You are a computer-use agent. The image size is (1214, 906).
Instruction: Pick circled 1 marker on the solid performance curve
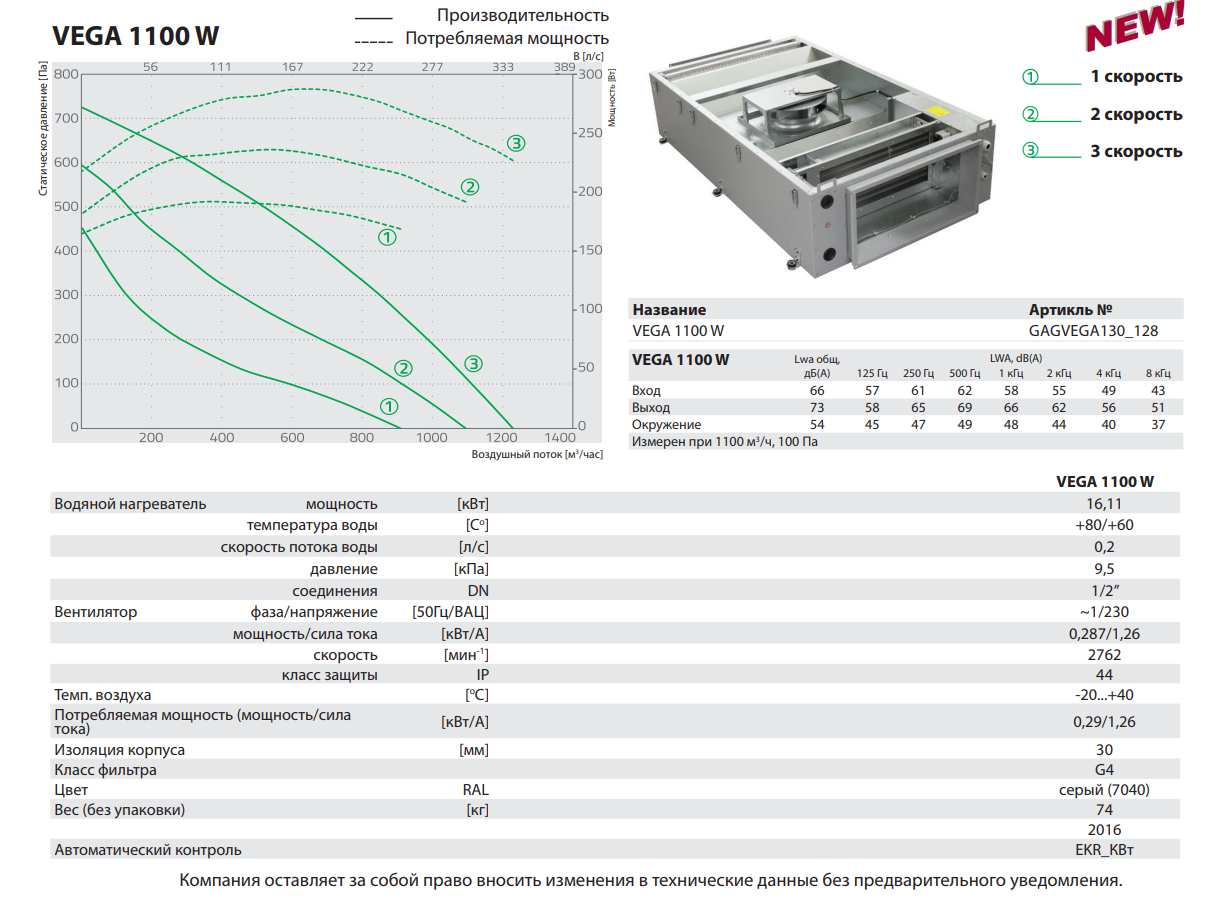coord(389,406)
